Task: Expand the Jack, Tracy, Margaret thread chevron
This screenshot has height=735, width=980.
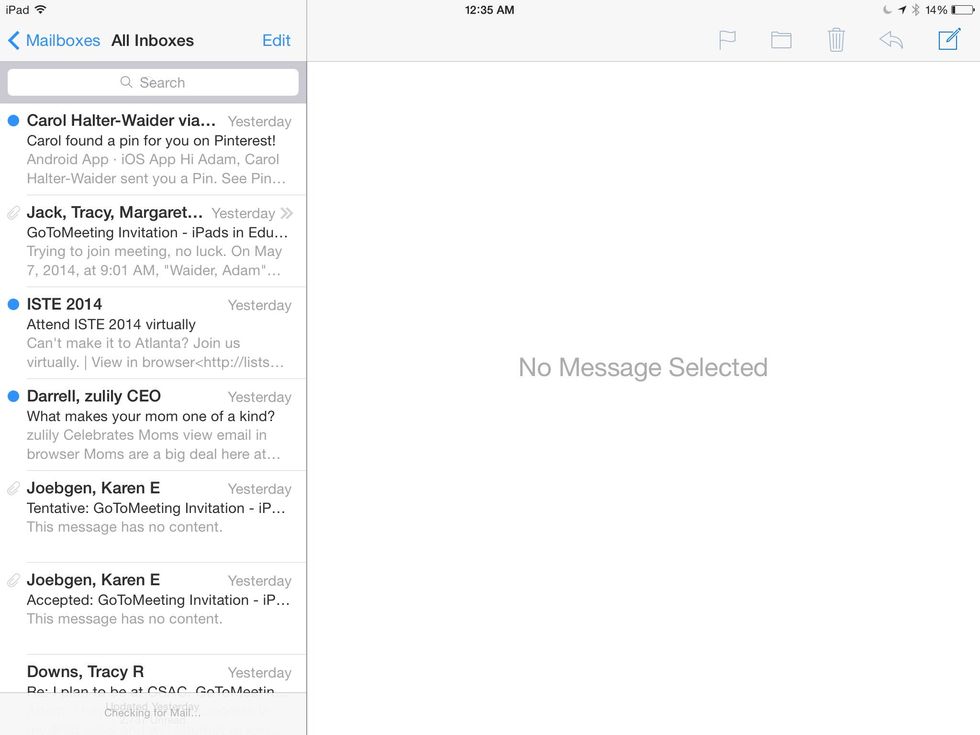Action: (x=287, y=213)
